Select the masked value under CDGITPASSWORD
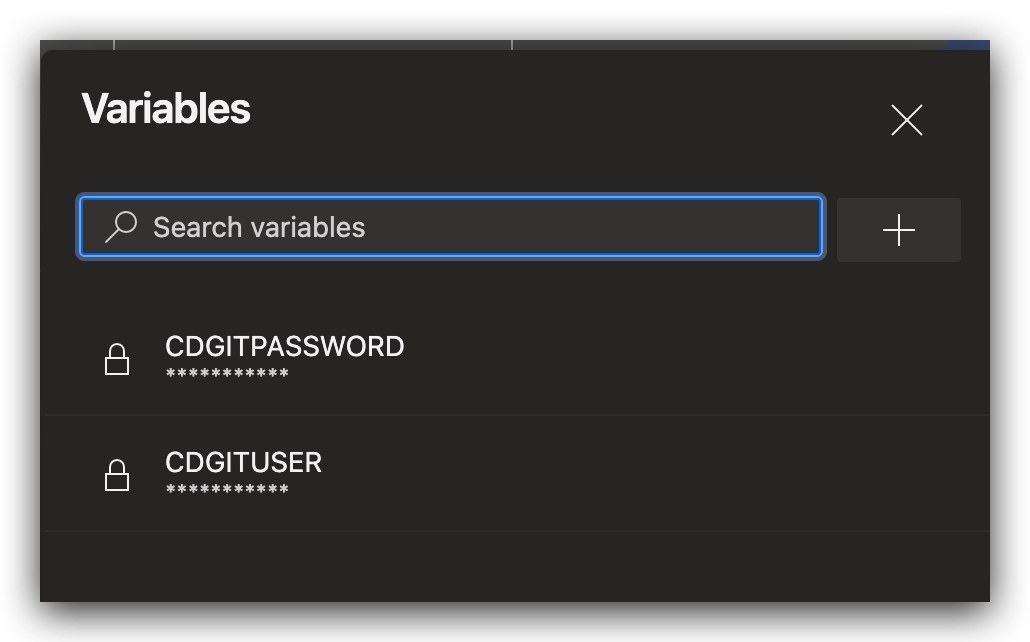1030x642 pixels. coord(227,374)
